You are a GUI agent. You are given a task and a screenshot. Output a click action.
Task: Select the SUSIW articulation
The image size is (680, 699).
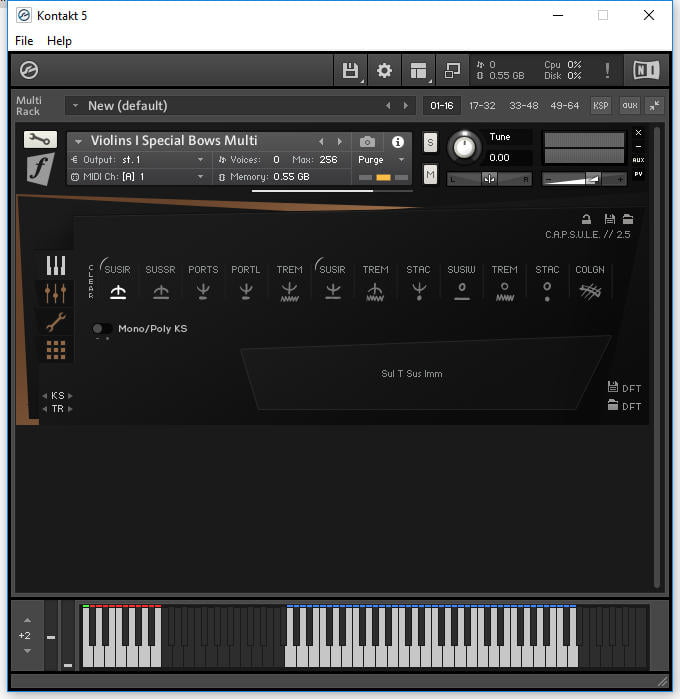coord(462,282)
